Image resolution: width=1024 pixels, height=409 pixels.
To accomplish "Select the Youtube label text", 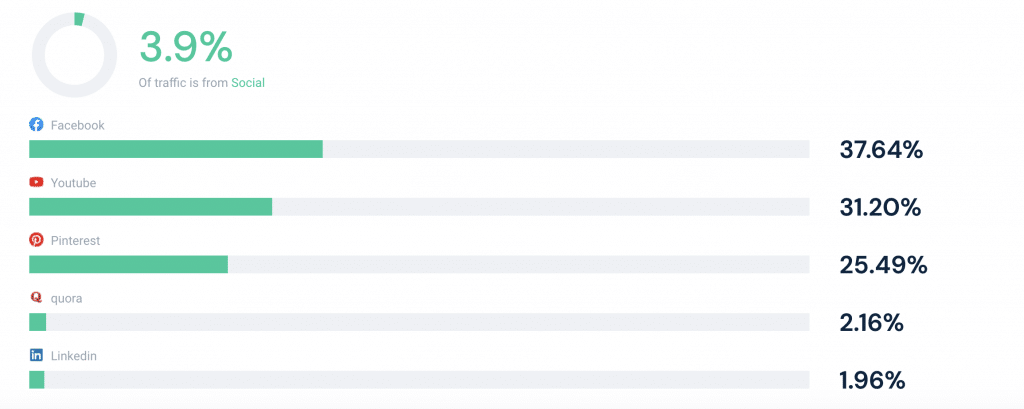I will click(73, 183).
